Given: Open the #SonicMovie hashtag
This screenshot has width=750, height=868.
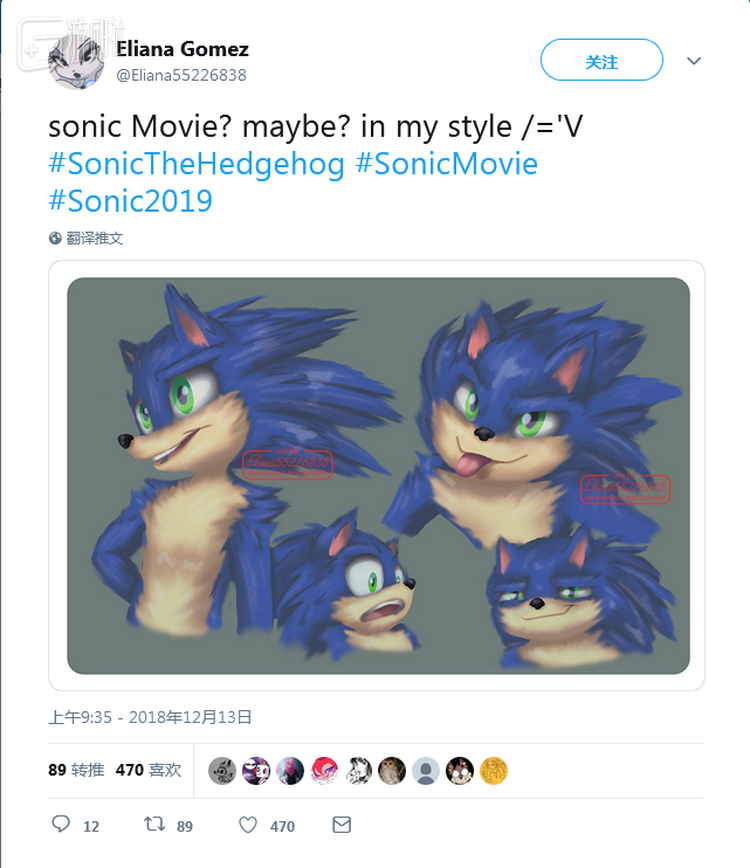Looking at the screenshot, I should click(x=446, y=164).
